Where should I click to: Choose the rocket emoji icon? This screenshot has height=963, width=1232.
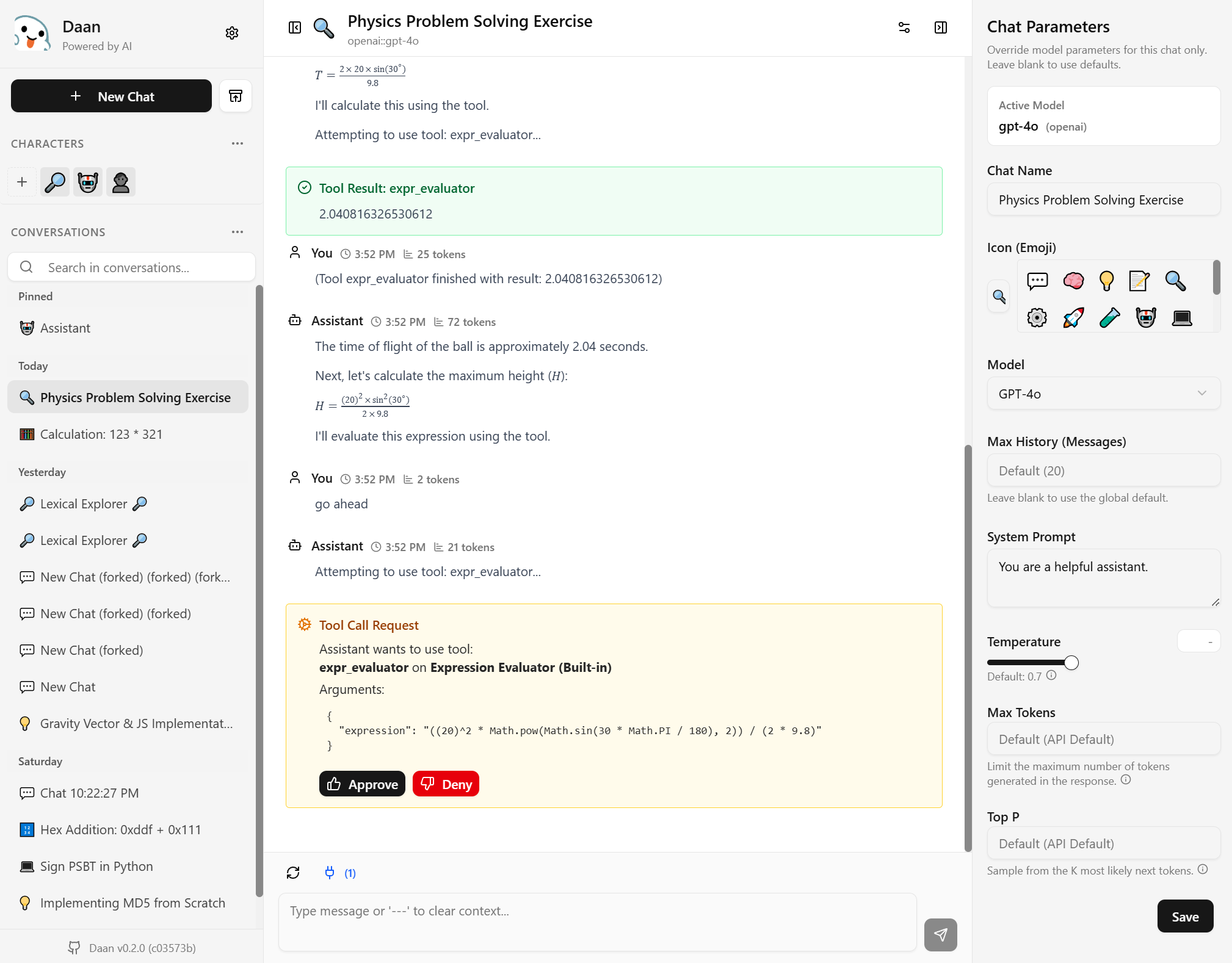pyautogui.click(x=1073, y=317)
